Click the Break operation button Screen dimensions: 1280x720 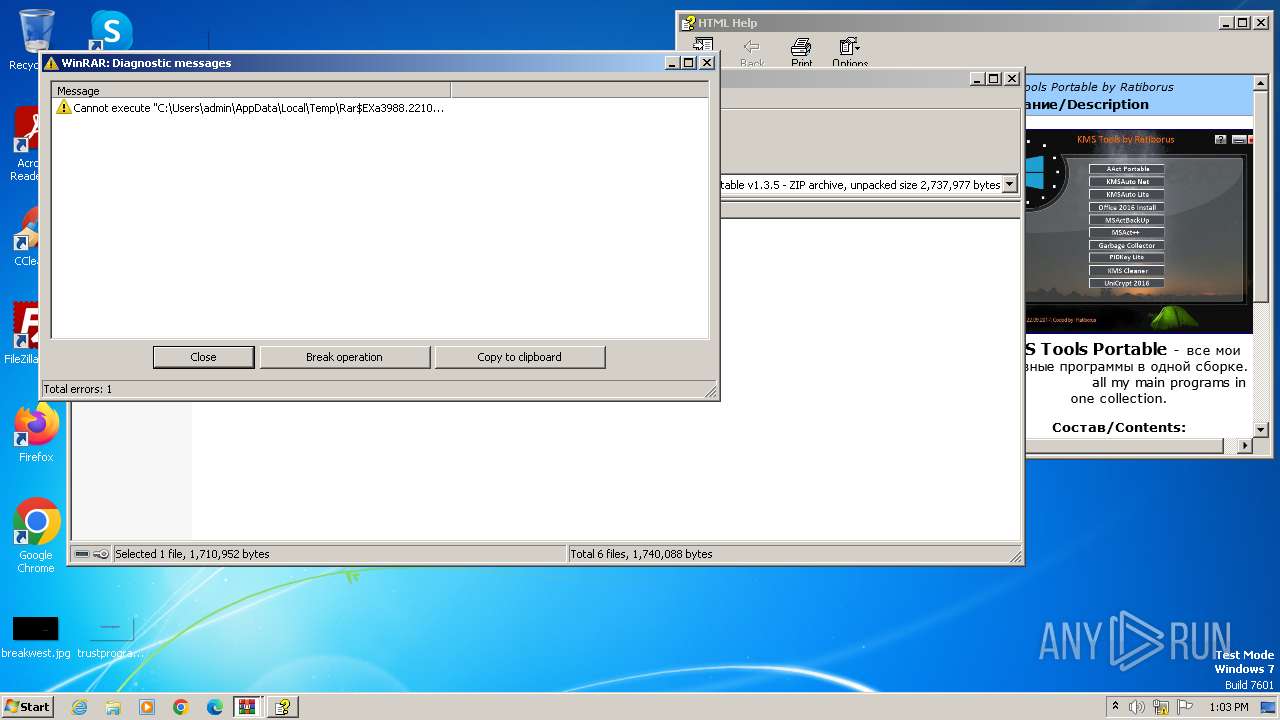pos(344,357)
